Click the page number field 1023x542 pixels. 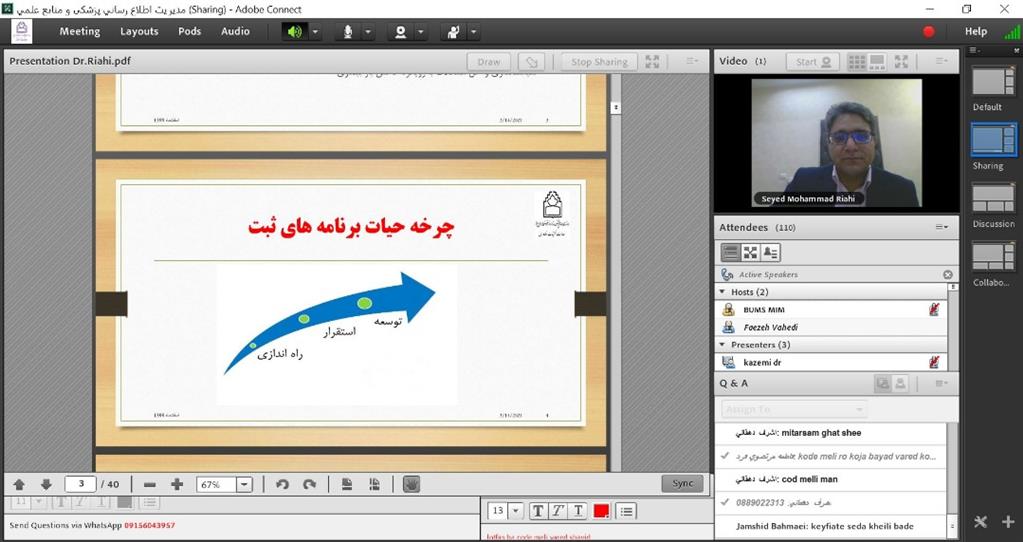tap(81, 484)
